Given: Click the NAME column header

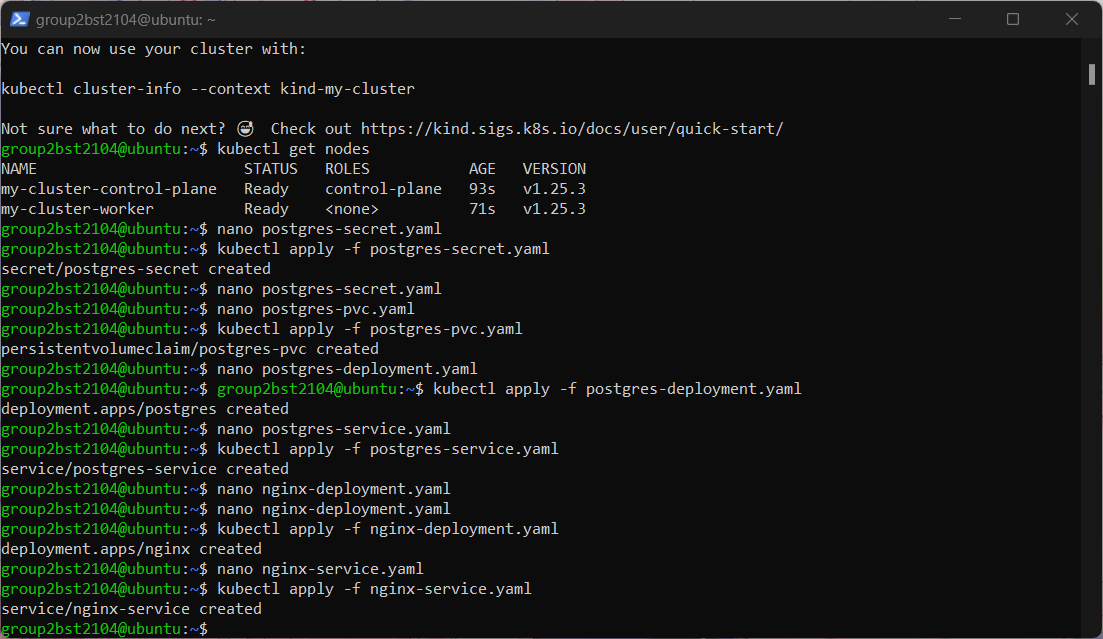Looking at the screenshot, I should tap(19, 169).
